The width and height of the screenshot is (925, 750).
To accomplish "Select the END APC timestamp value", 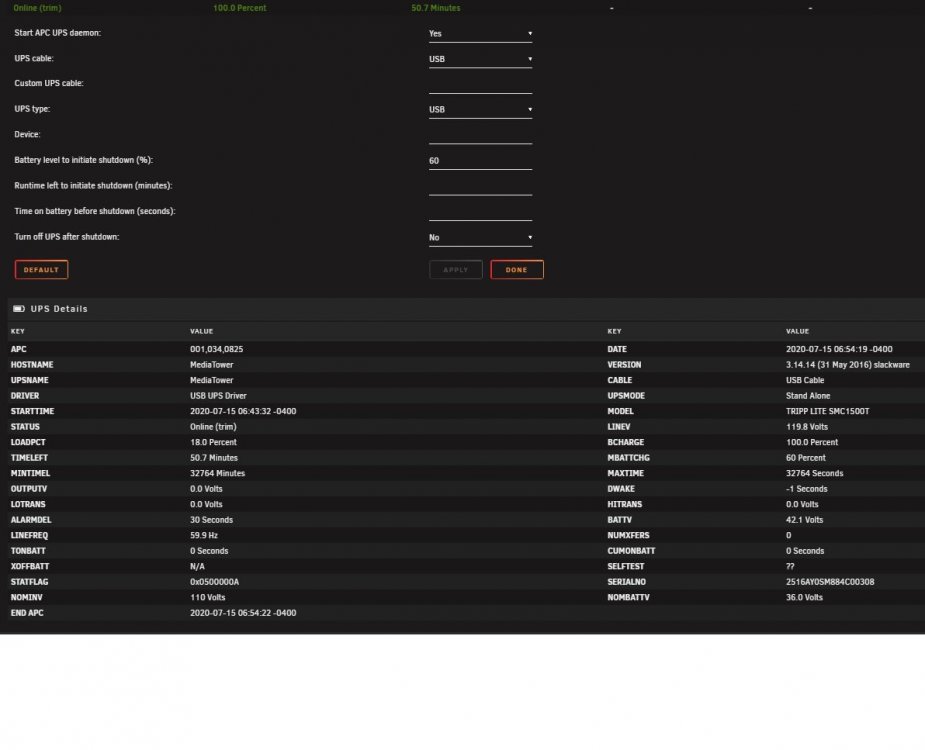I will [243, 613].
